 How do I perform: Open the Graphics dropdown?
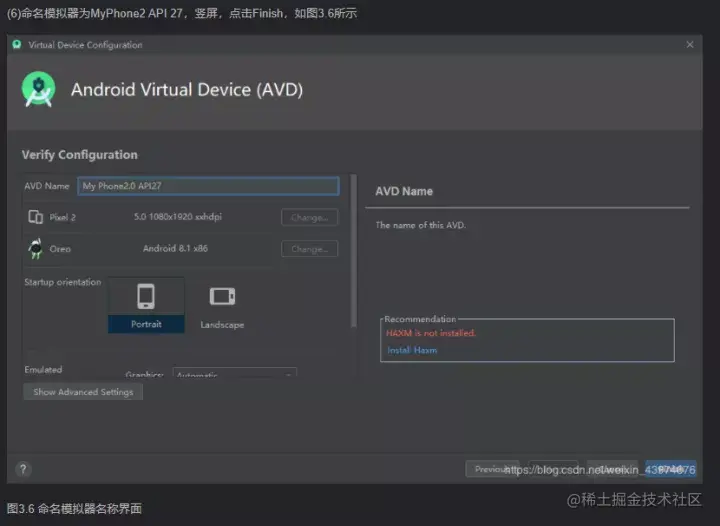pyautogui.click(x=235, y=373)
